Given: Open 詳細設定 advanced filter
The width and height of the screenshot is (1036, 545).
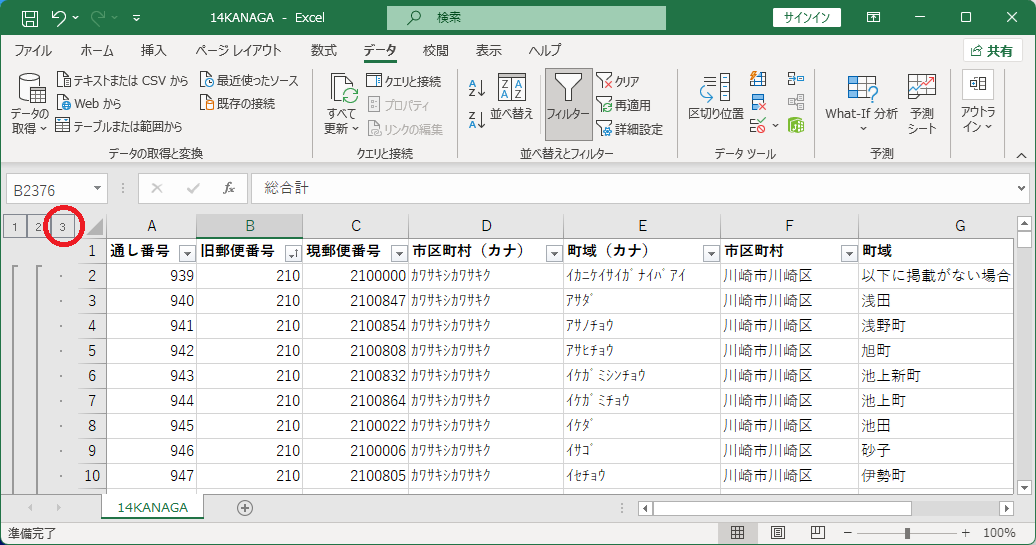Looking at the screenshot, I should coord(629,129).
